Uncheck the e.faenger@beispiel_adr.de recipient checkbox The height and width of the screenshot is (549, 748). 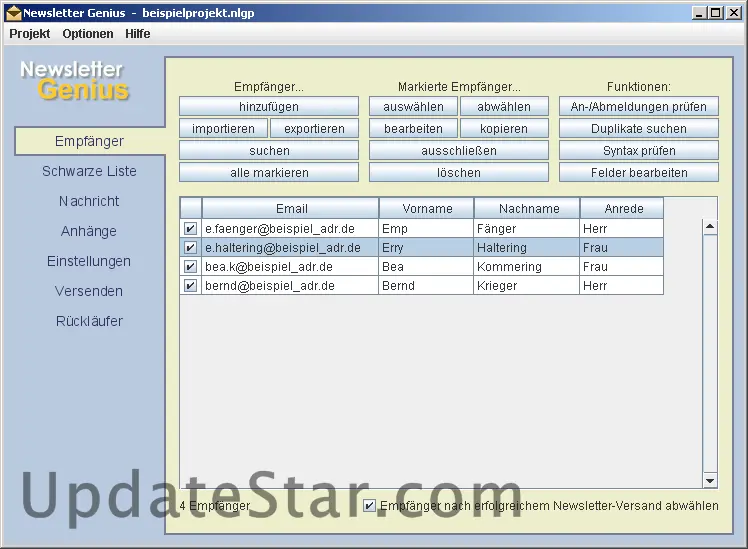(x=190, y=228)
